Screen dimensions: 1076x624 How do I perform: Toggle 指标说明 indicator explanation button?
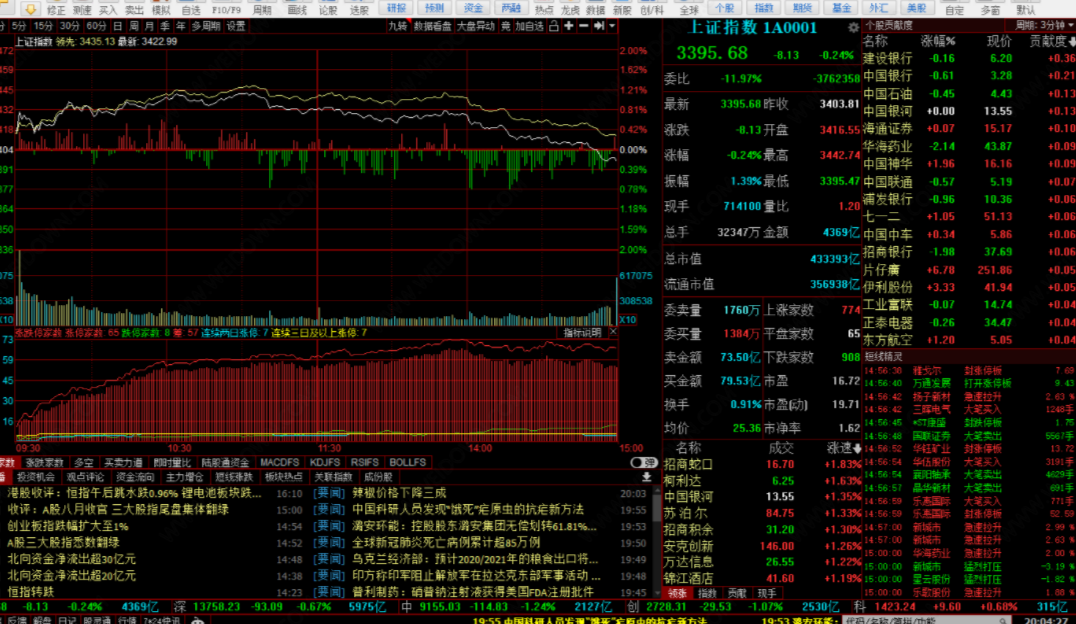click(x=582, y=332)
